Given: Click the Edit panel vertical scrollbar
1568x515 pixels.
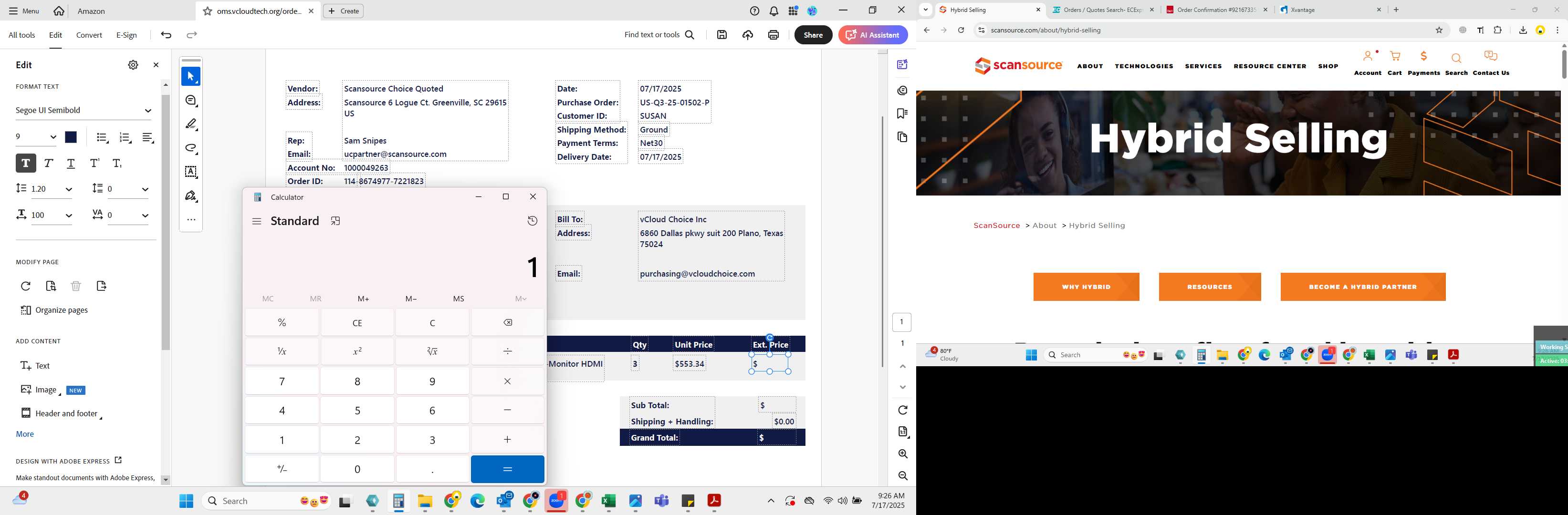Looking at the screenshot, I should pos(166,222).
